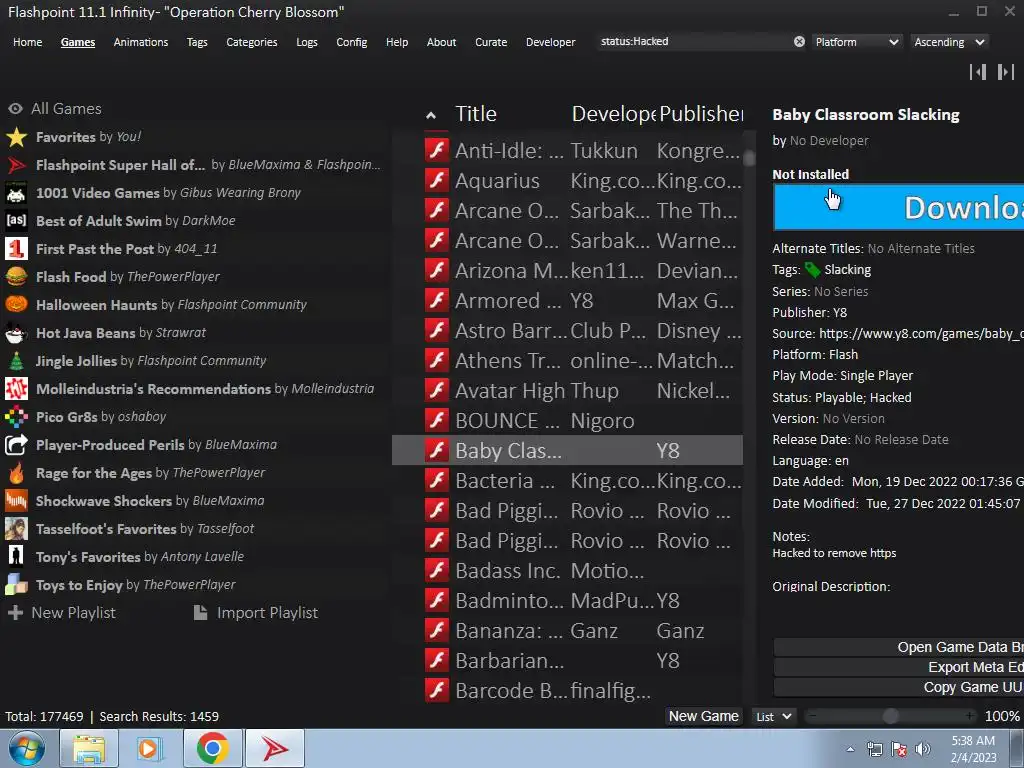Click the Slacking green tag icon
The image size is (1024, 768).
pyautogui.click(x=812, y=270)
